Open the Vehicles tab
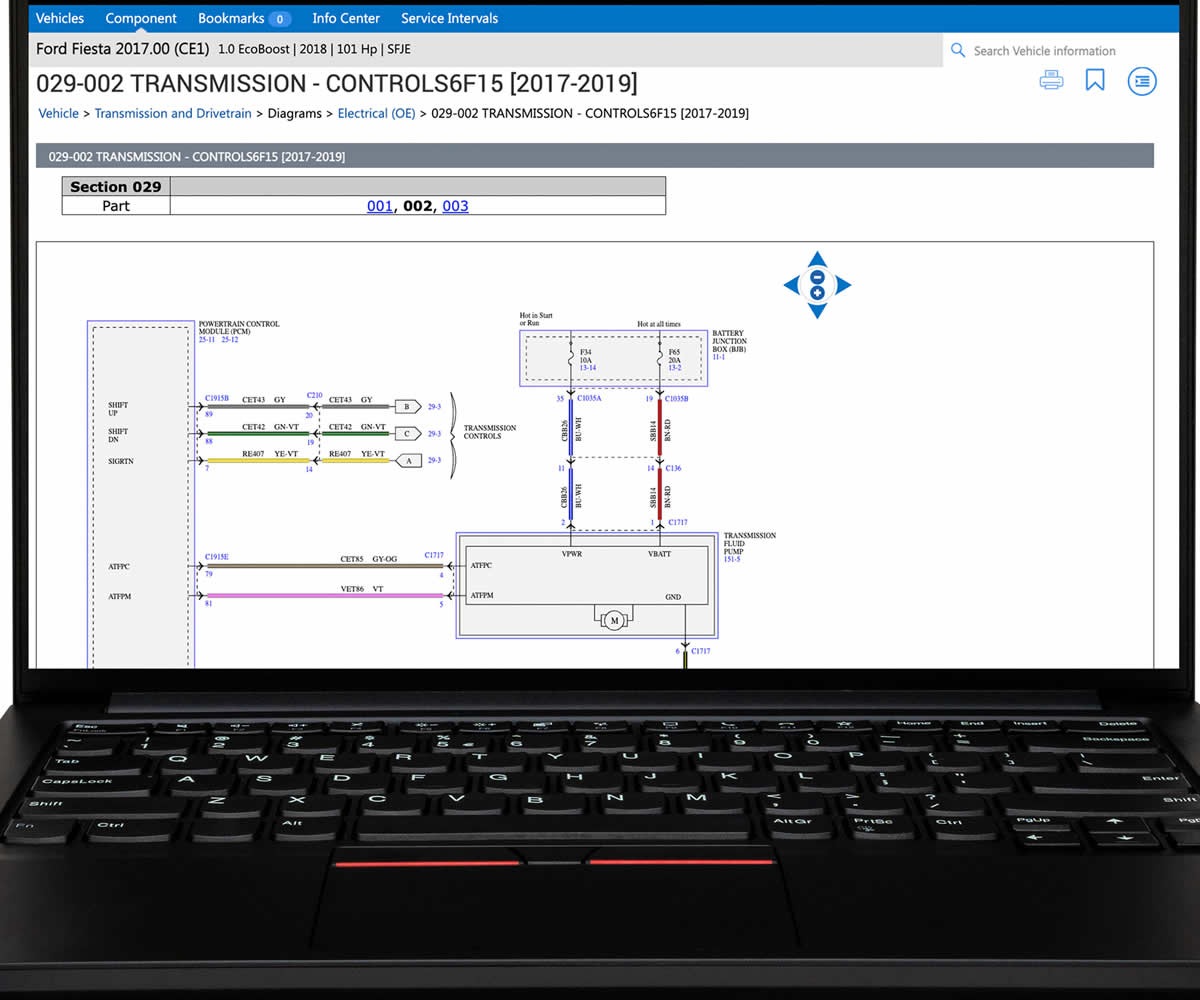Screen dimensions: 1200x1000 60,18
